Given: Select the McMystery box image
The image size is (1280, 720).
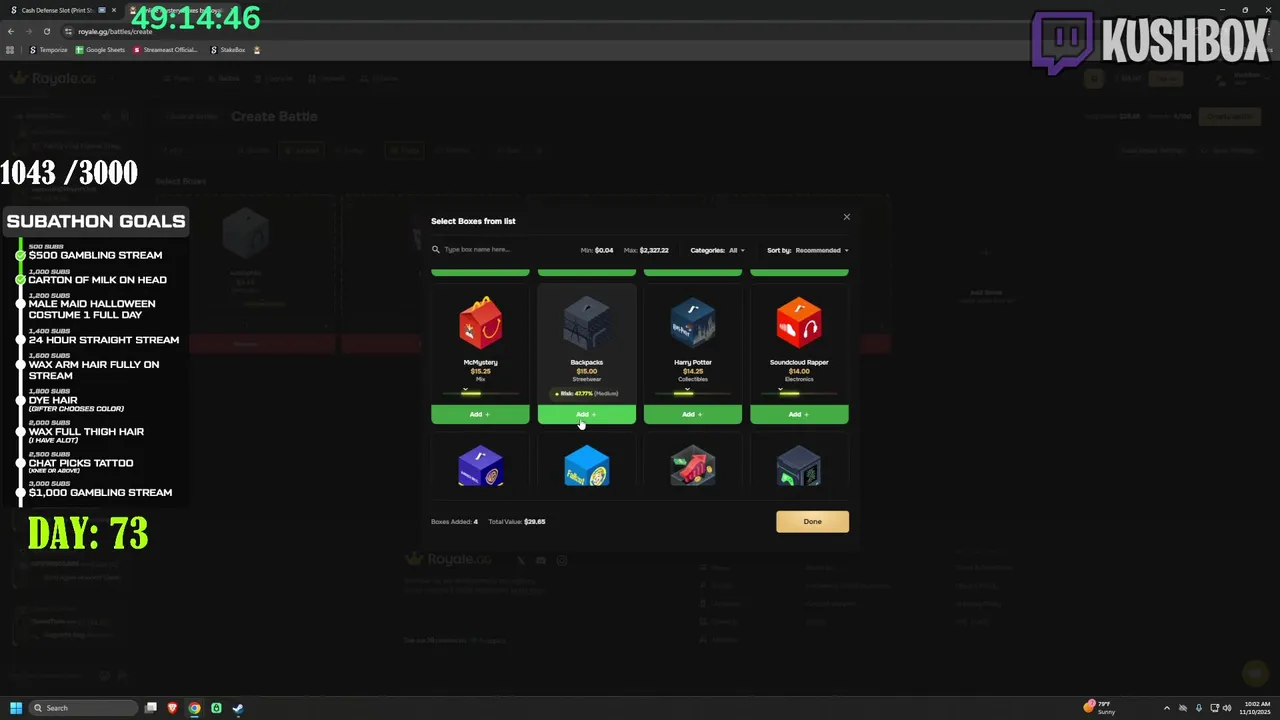Looking at the screenshot, I should coord(480,323).
